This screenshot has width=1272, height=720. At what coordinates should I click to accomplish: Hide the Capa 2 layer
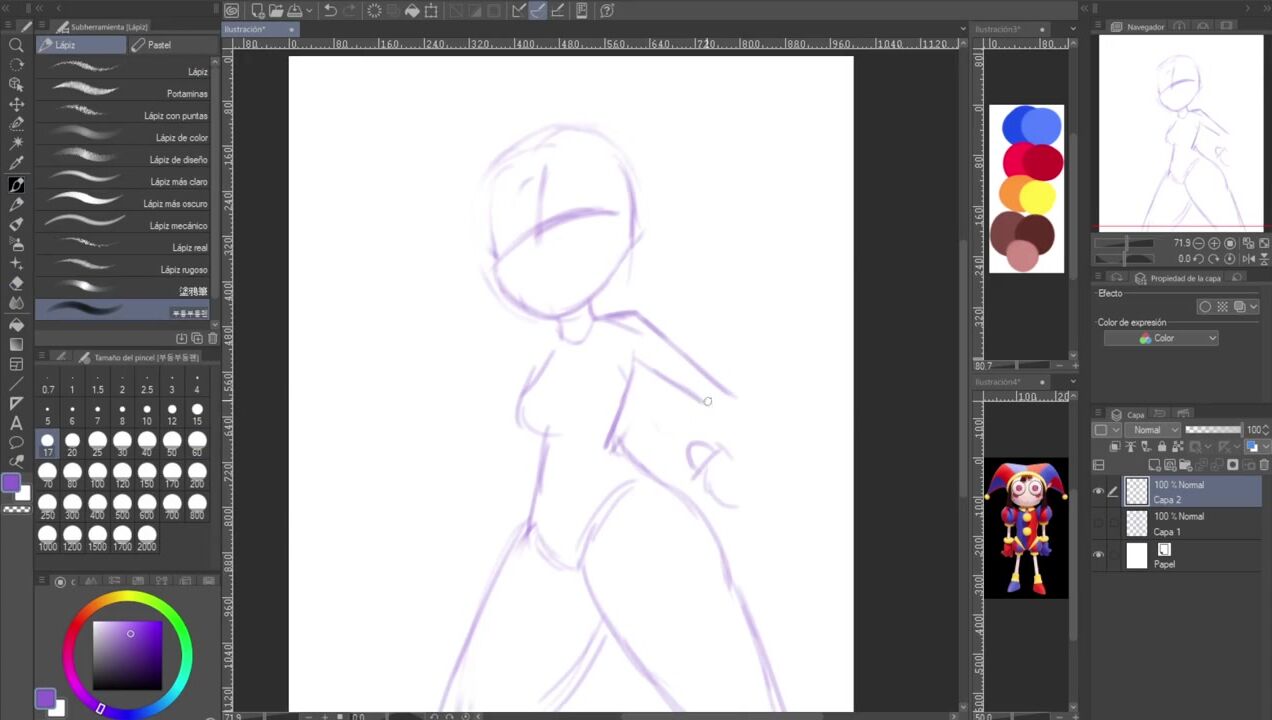1098,491
